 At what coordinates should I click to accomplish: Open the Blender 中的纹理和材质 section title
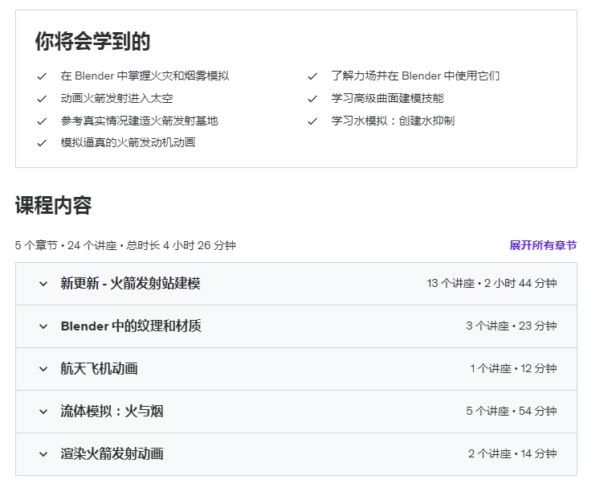point(130,326)
